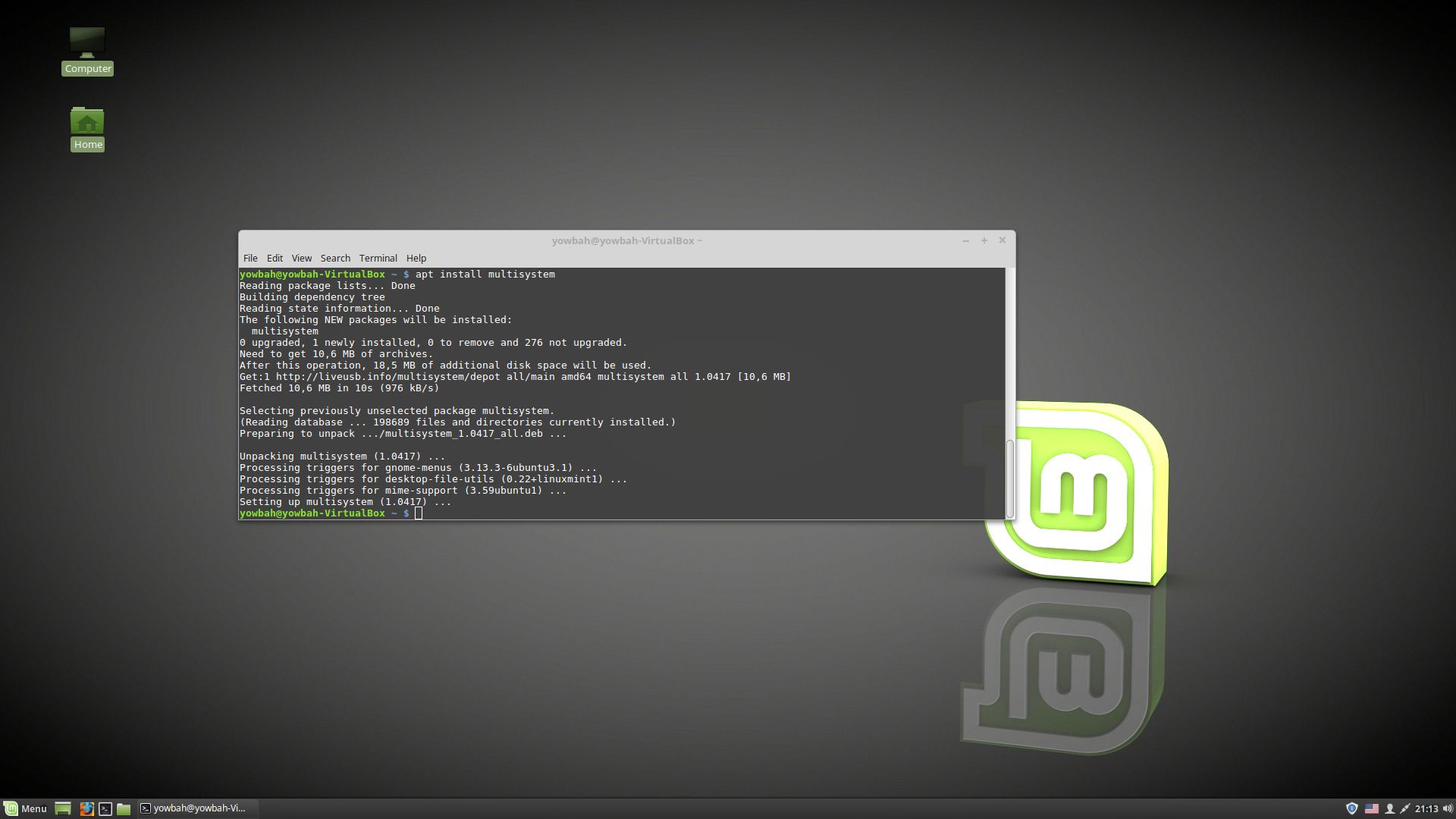Screen dimensions: 1456x819
Task: Open the terminal File menu
Action: coord(250,258)
